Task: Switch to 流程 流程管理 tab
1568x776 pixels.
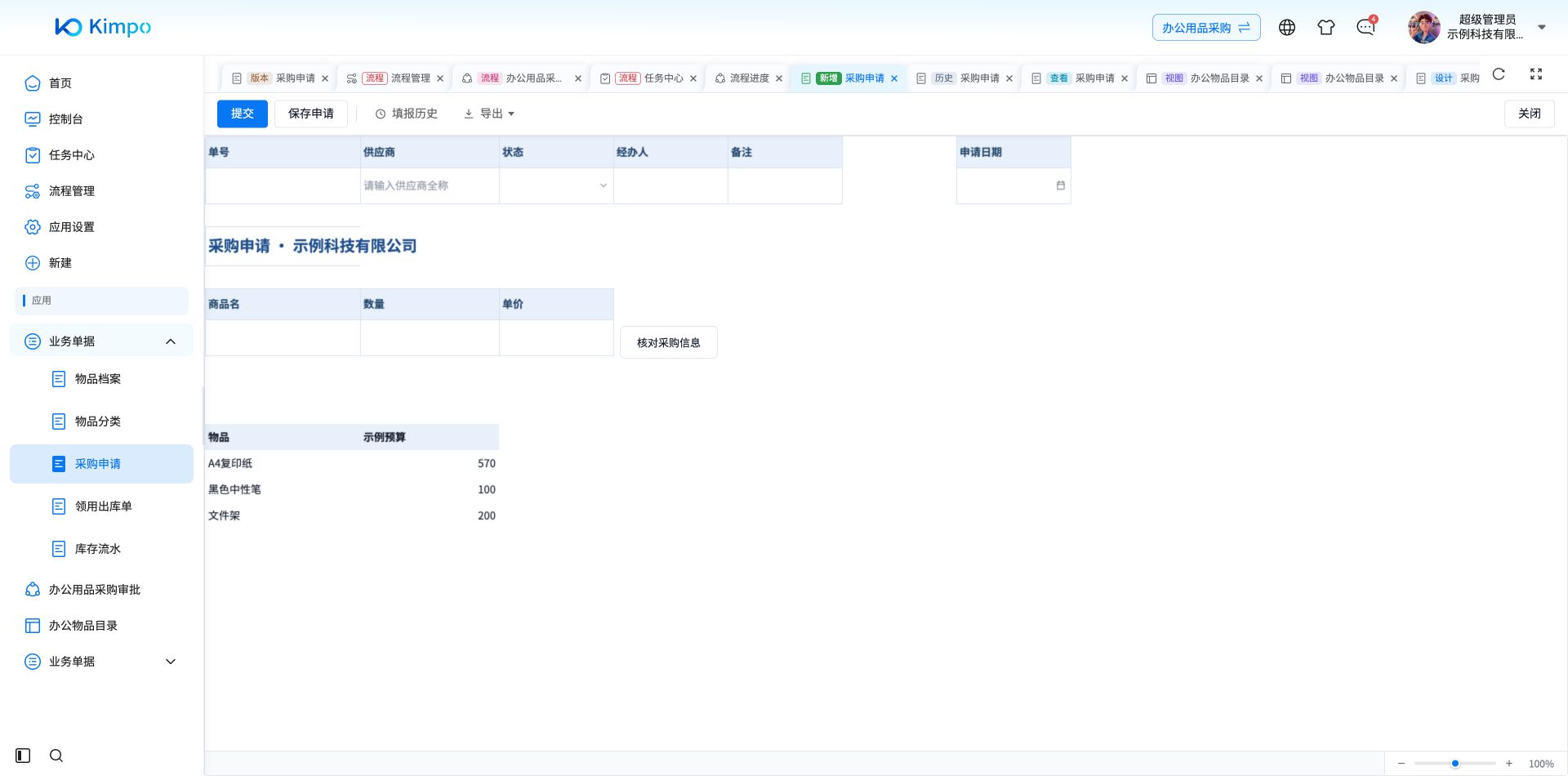Action: (x=394, y=78)
